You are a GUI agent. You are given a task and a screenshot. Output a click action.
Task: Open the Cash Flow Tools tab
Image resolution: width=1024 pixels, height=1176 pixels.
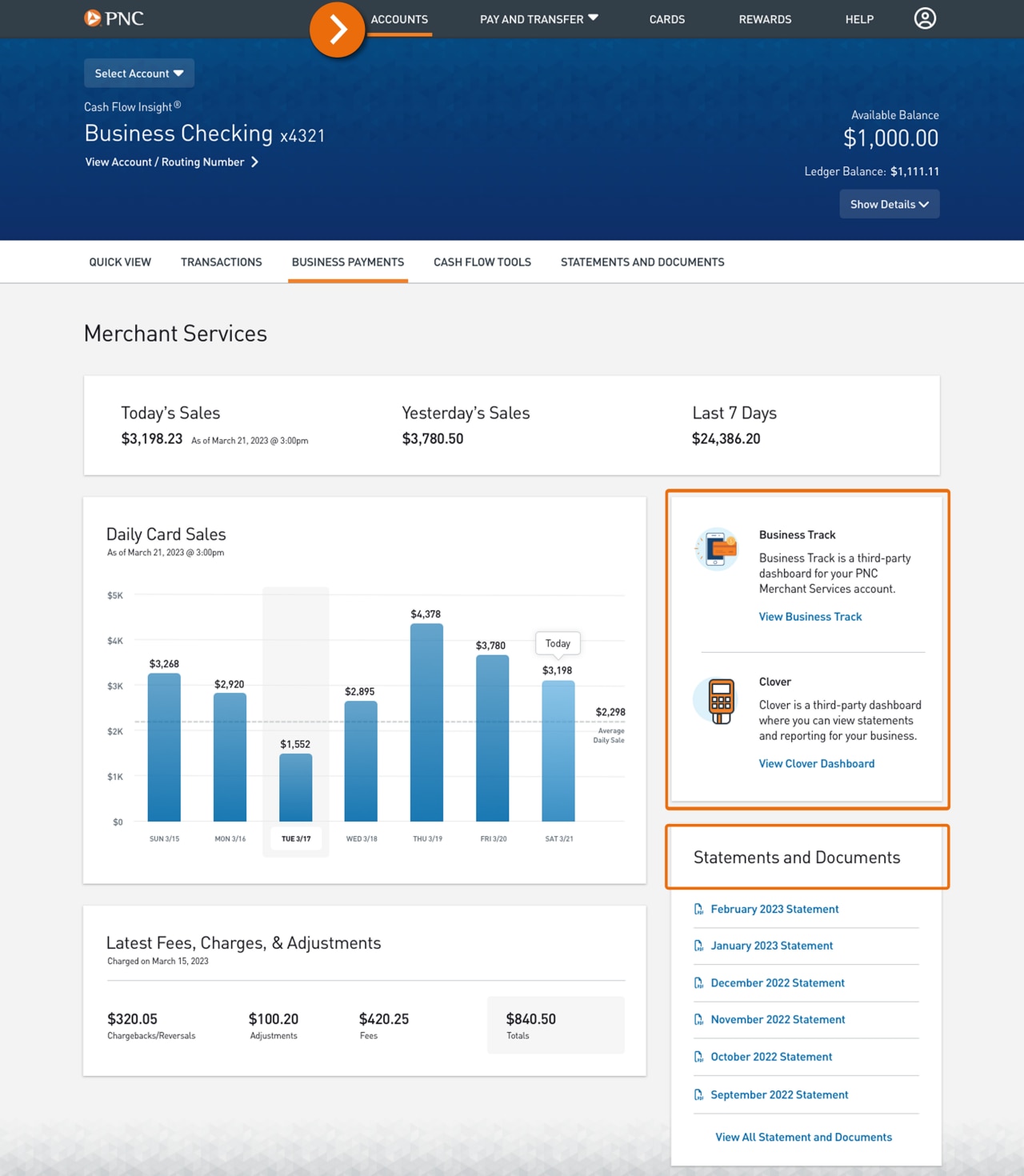point(482,262)
